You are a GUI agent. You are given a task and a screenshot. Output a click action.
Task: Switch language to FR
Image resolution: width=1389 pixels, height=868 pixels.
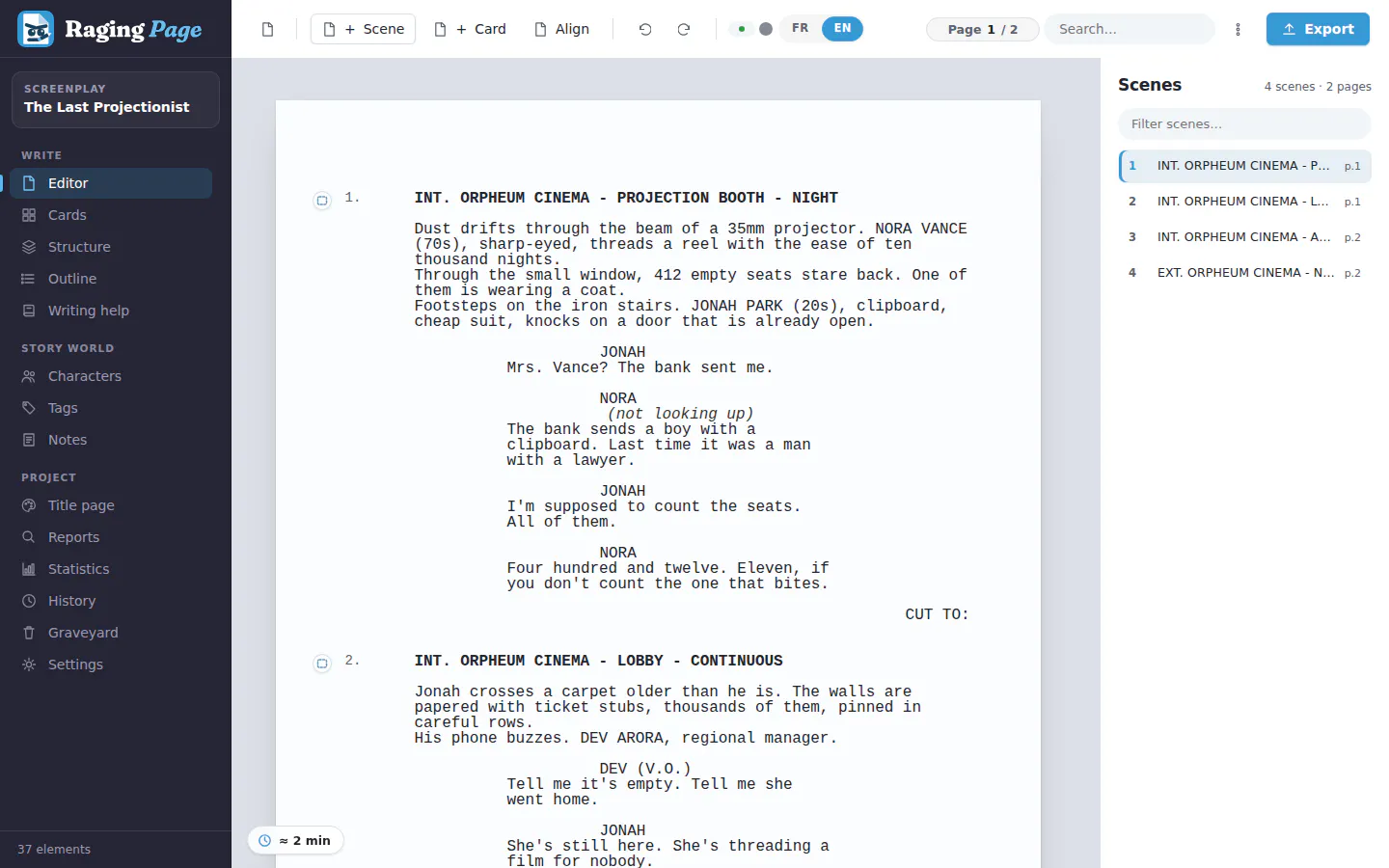[800, 29]
